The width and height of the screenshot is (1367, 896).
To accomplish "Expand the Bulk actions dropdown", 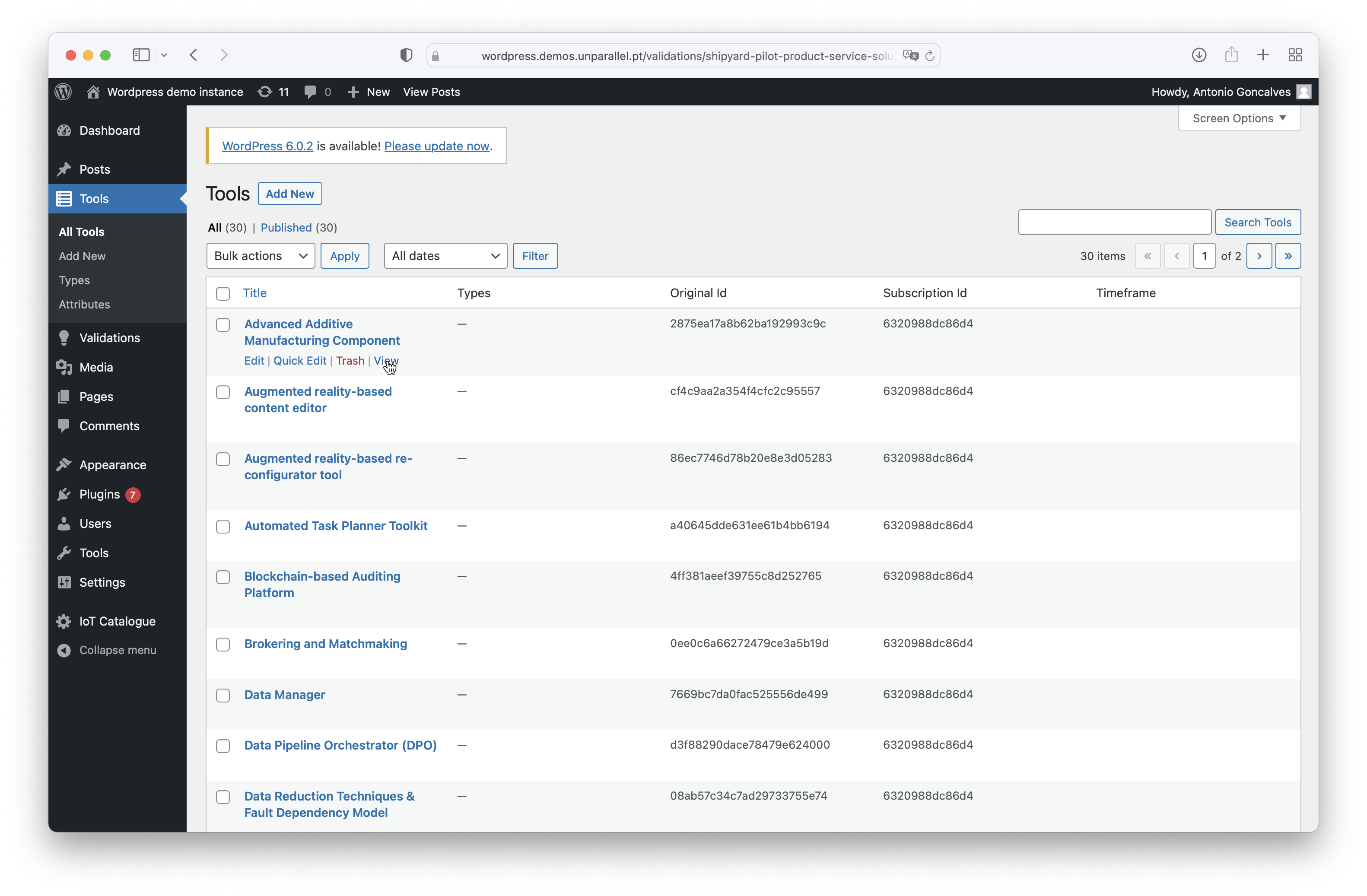I will click(261, 255).
